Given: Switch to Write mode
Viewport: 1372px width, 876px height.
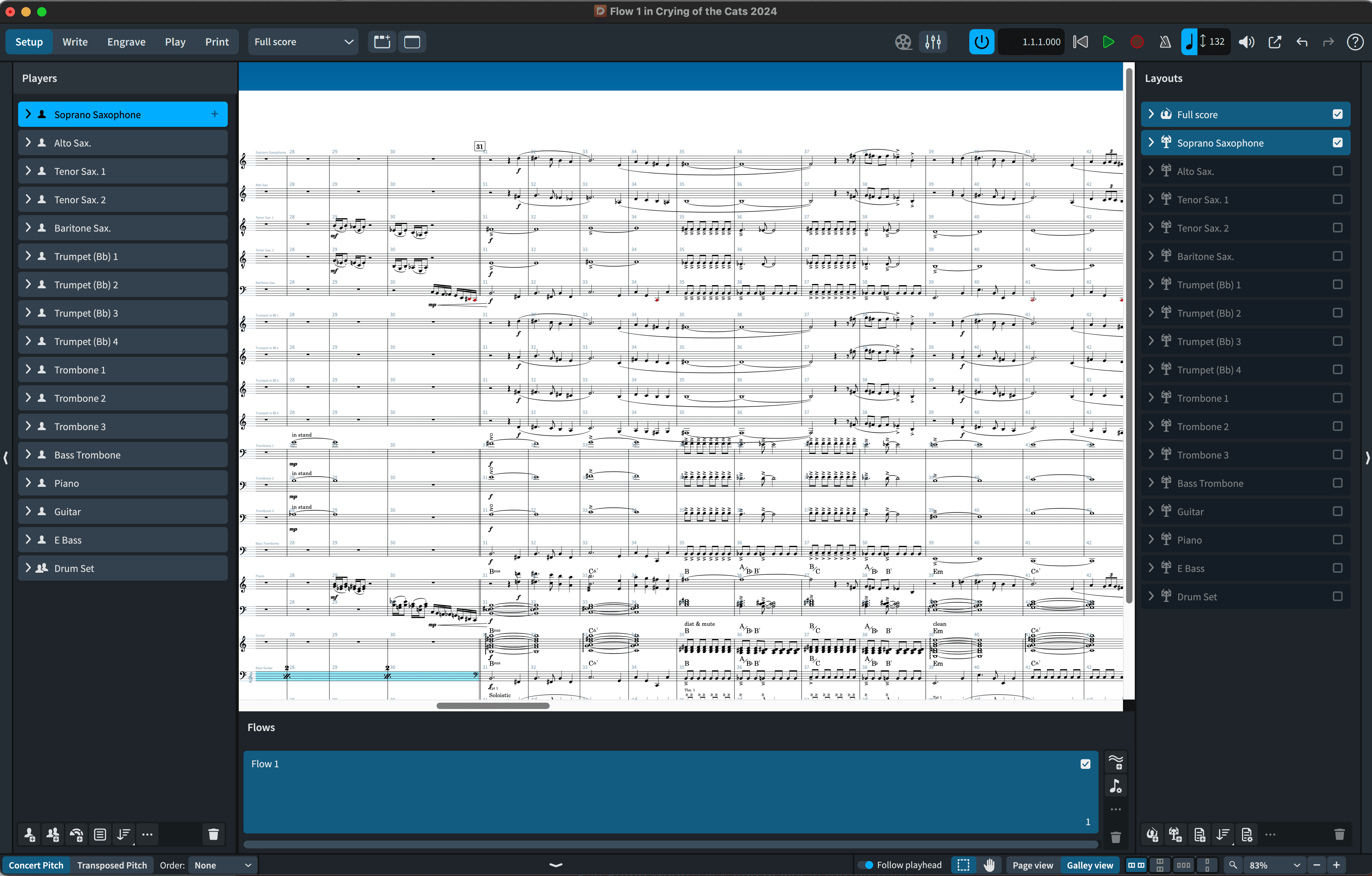Looking at the screenshot, I should [75, 42].
